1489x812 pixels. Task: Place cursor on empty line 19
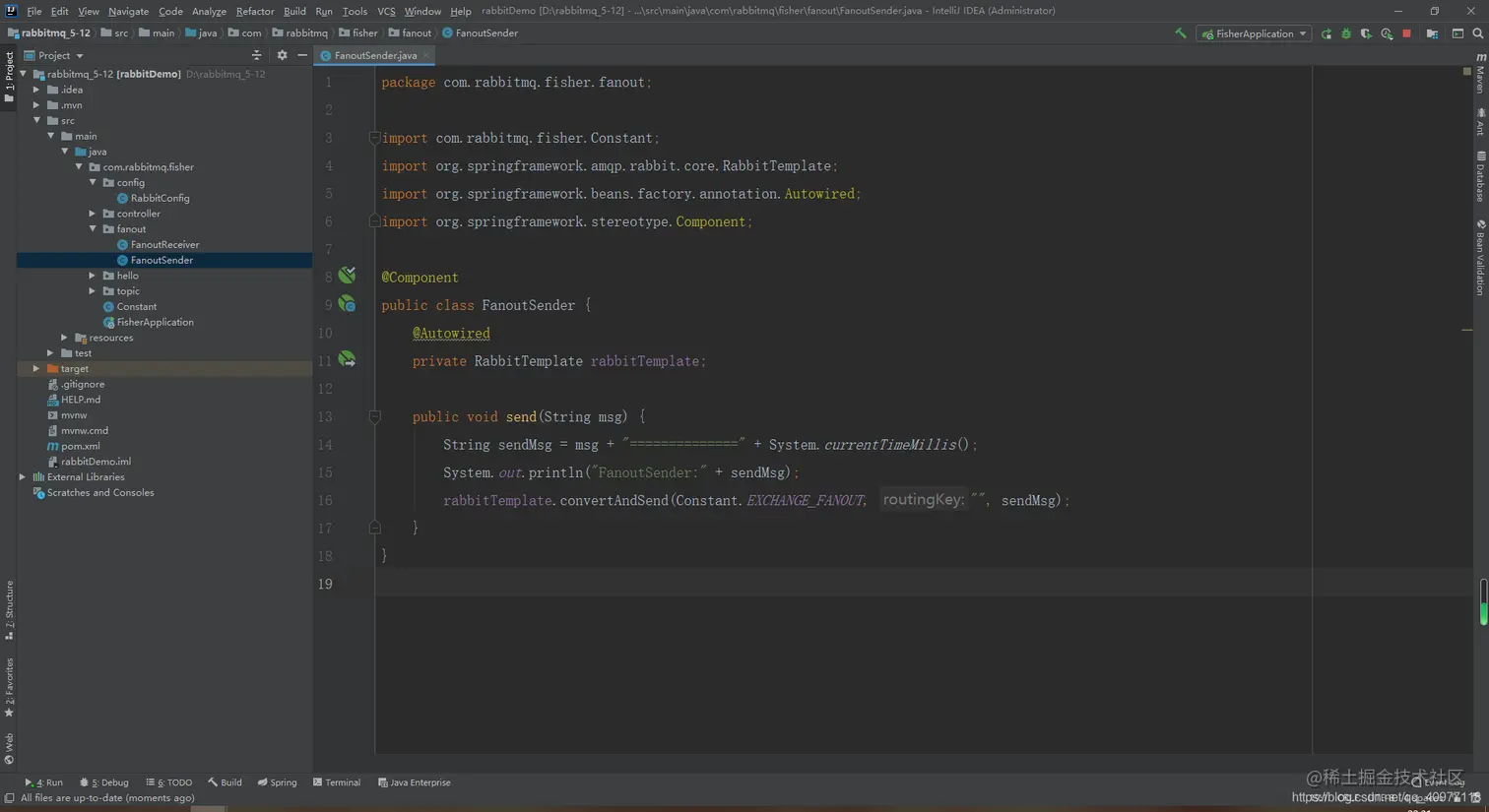click(x=843, y=584)
